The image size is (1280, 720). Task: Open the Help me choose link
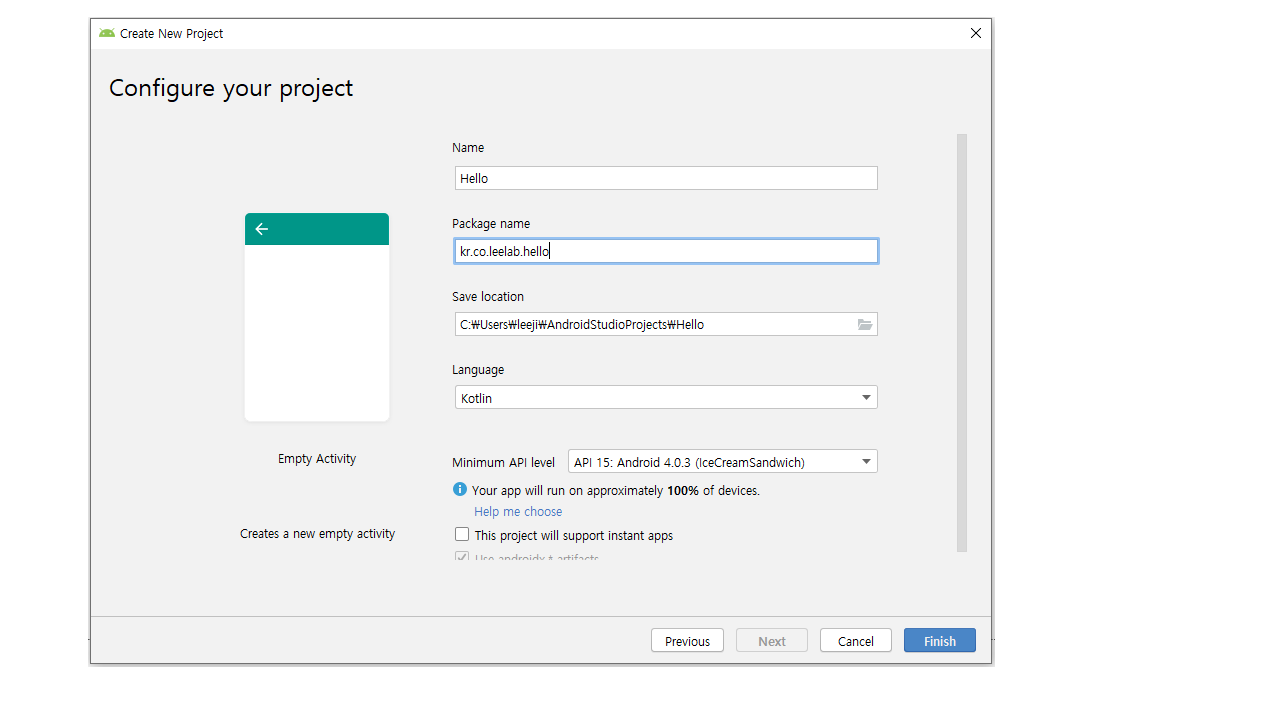coord(518,512)
